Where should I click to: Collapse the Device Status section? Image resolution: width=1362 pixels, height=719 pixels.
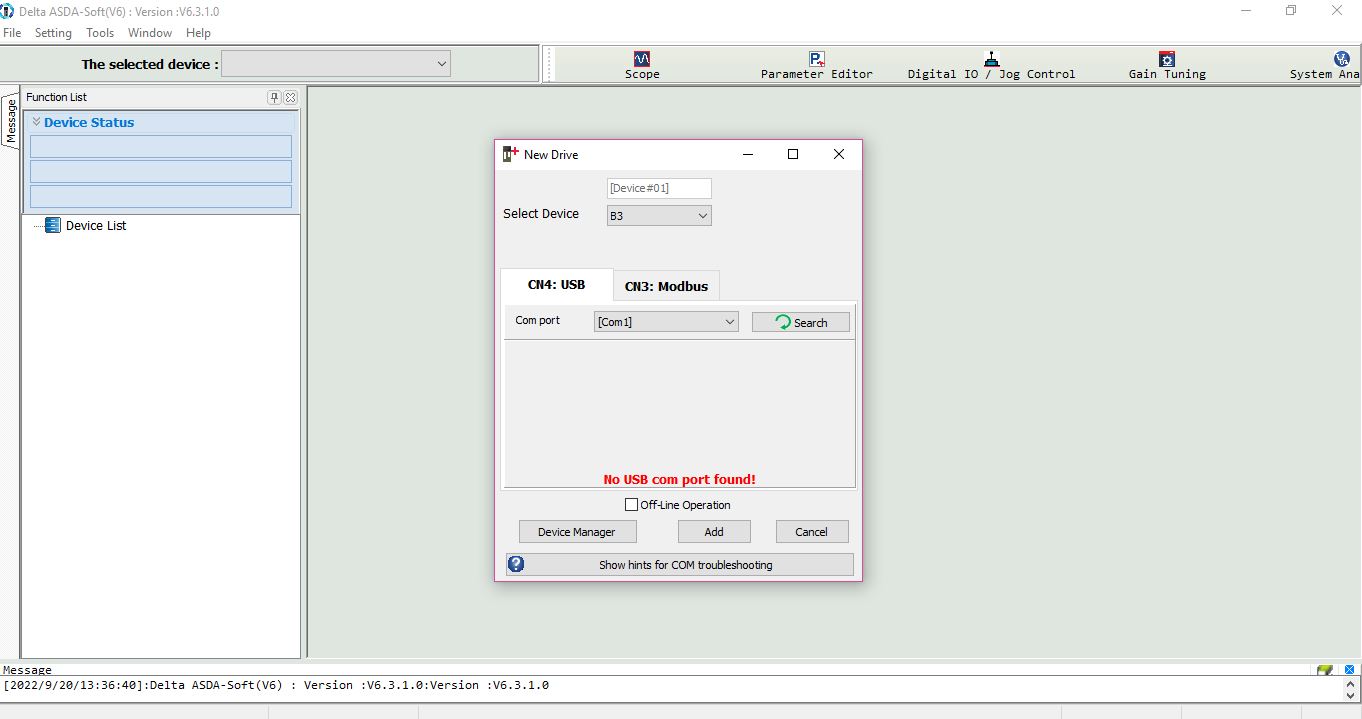click(37, 122)
